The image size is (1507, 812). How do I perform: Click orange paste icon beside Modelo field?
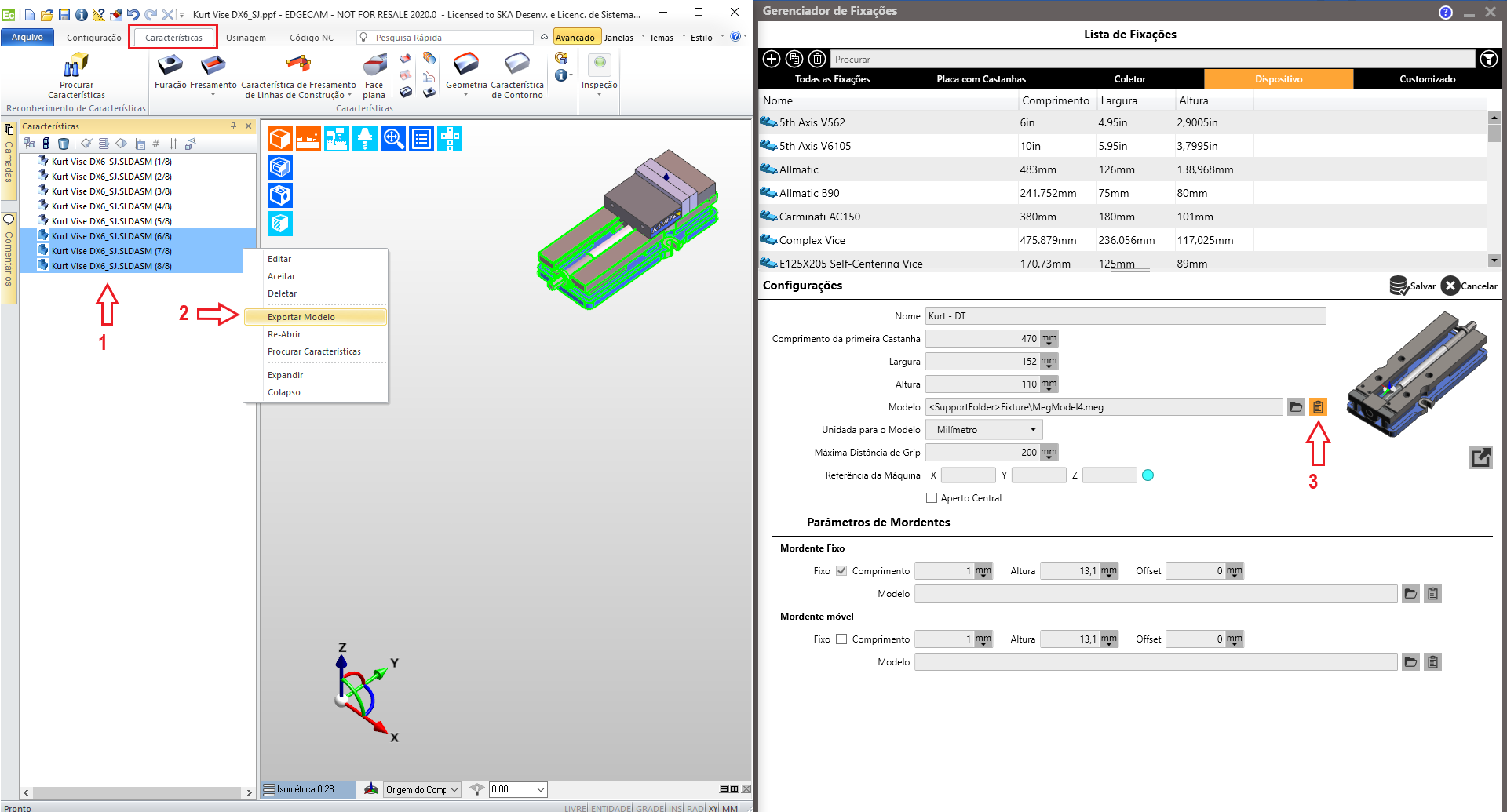click(x=1318, y=406)
